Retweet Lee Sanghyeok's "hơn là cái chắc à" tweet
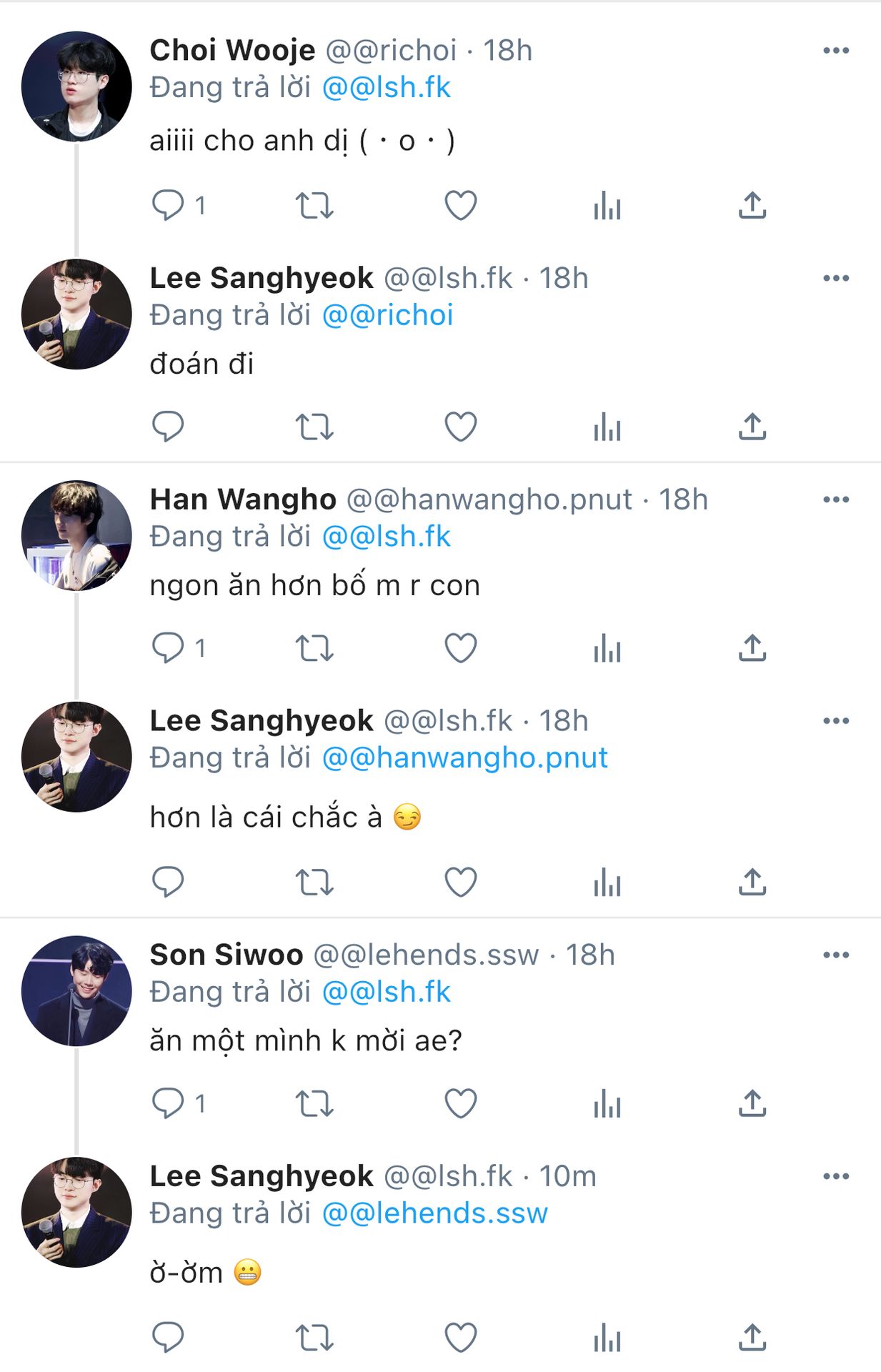The height and width of the screenshot is (1372, 881). coord(314,882)
